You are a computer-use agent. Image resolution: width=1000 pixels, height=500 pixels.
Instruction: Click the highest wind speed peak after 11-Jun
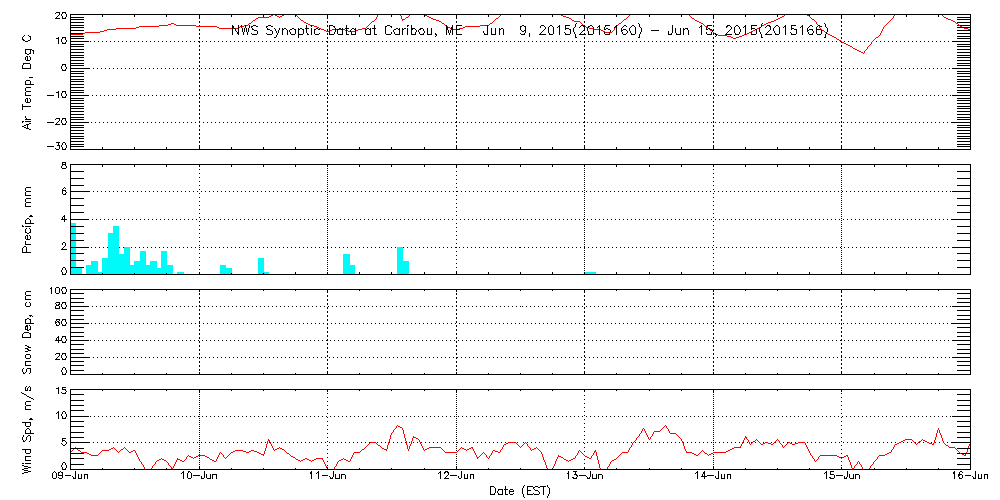tap(398, 426)
